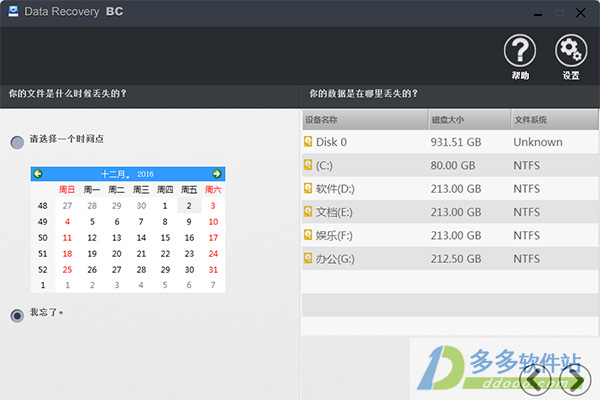
Task: Pick December 20 in the calendar
Action: (117, 254)
